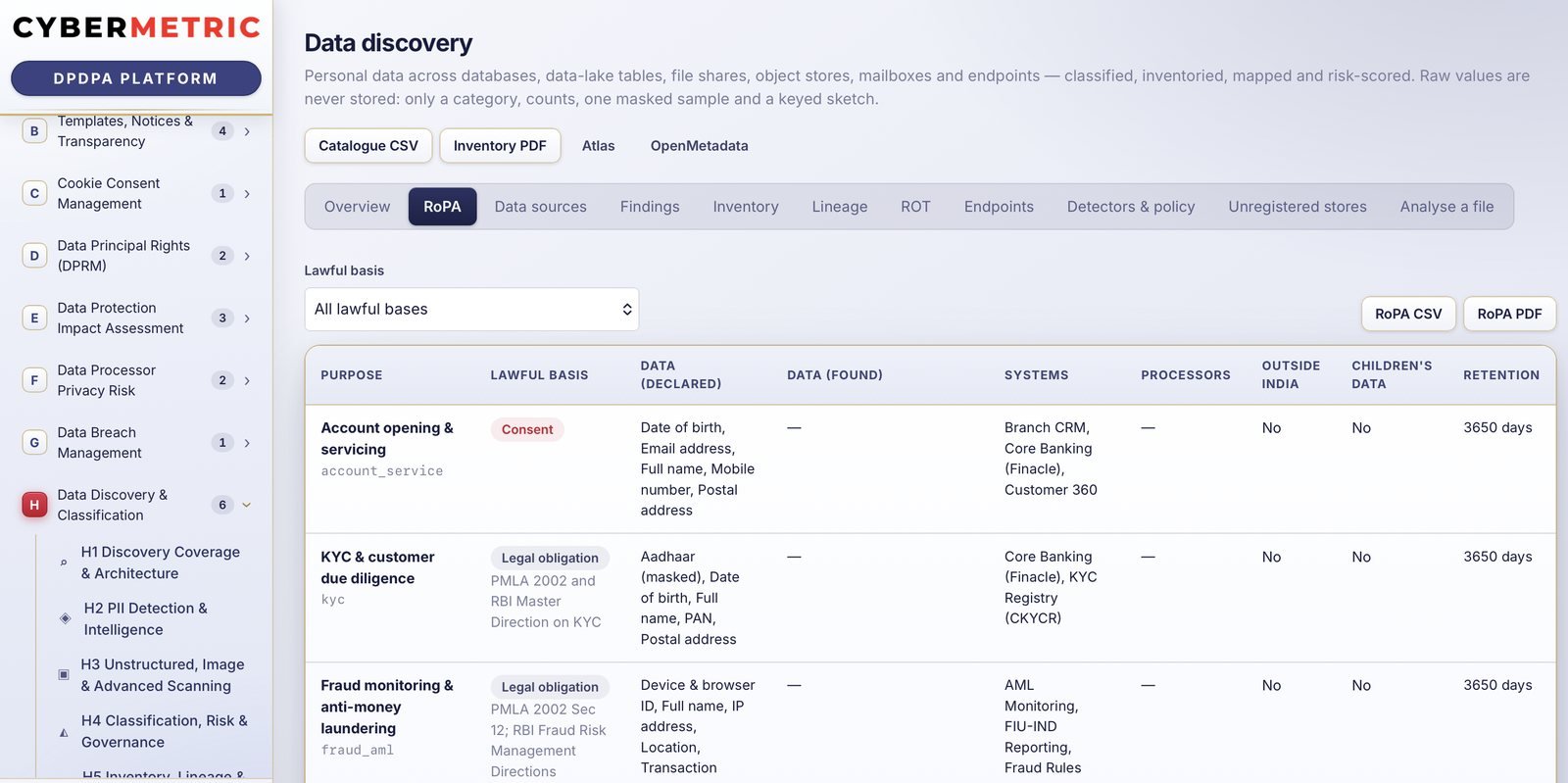Viewport: 1568px width, 783px height.
Task: Click the E badge for Data Protection Impact Assessment
Action: tap(34, 318)
